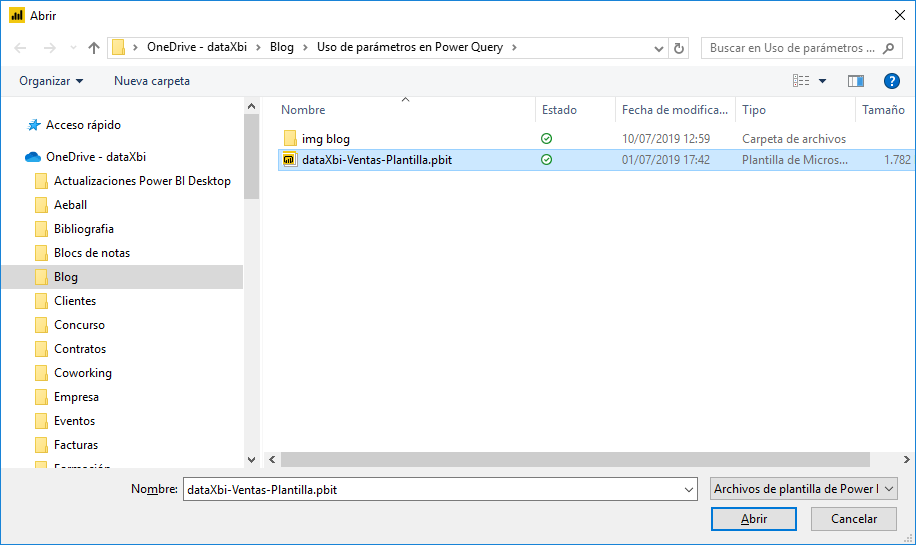Expand address bar history dropdown
The height and width of the screenshot is (545, 916).
658,48
